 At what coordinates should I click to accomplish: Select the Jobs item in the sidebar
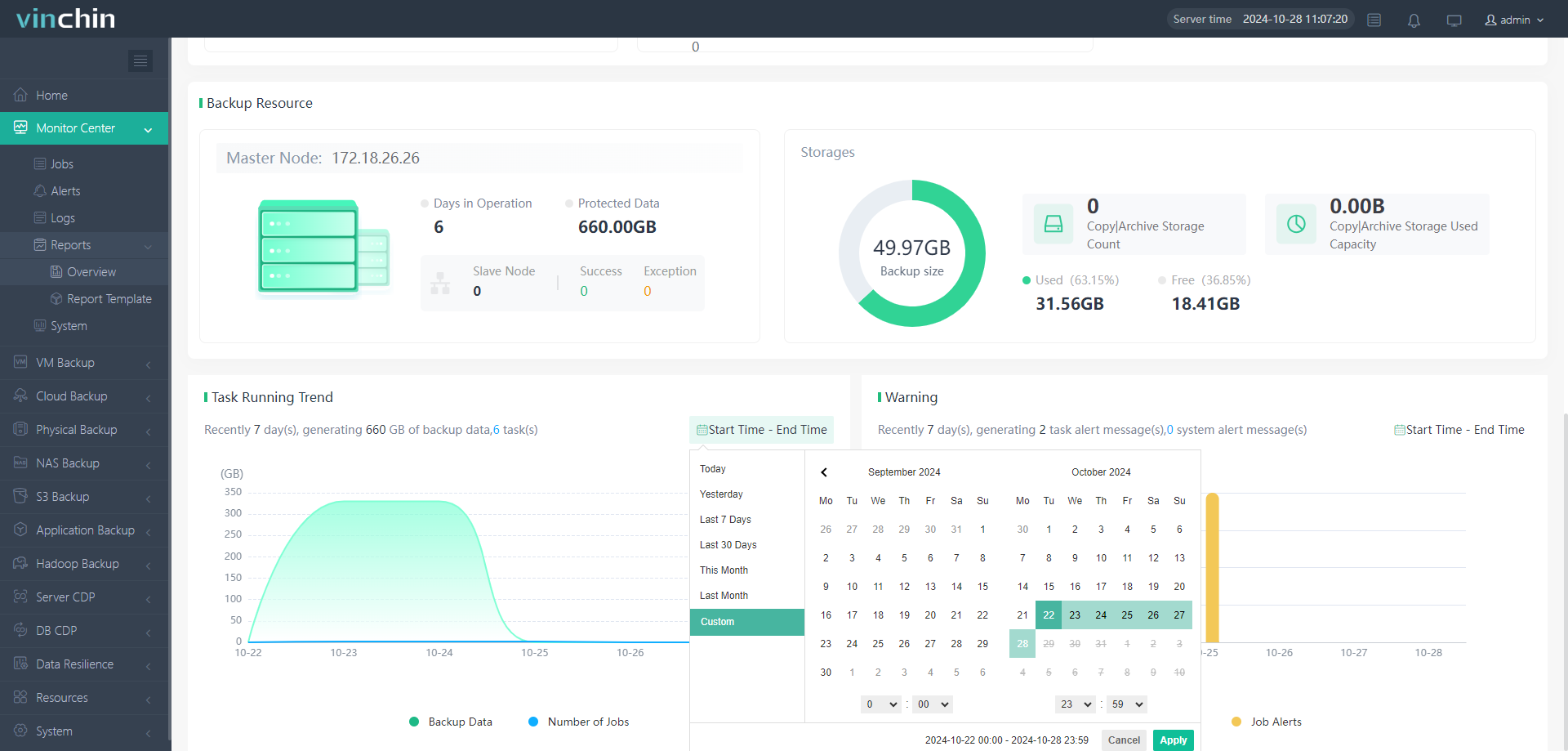pyautogui.click(x=61, y=163)
